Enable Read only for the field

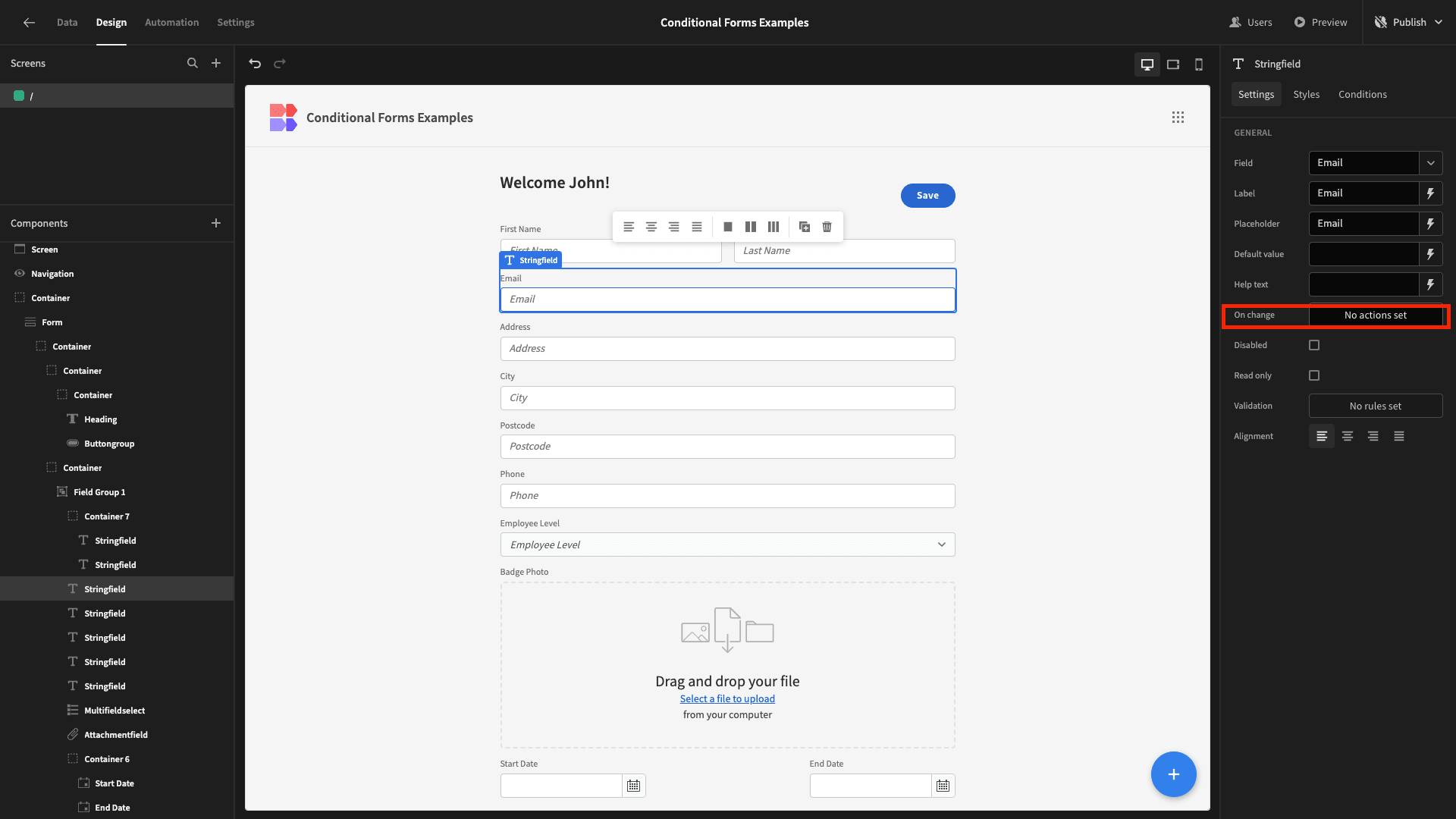tap(1314, 375)
